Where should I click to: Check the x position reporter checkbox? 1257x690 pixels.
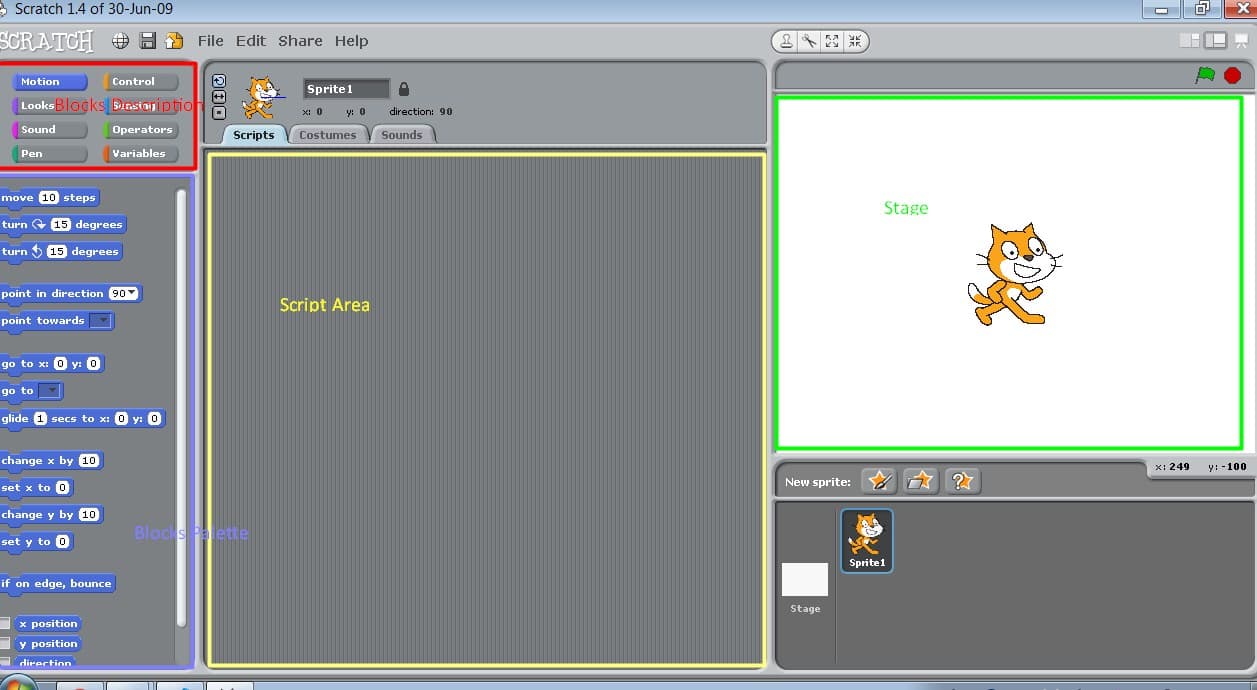coord(5,624)
